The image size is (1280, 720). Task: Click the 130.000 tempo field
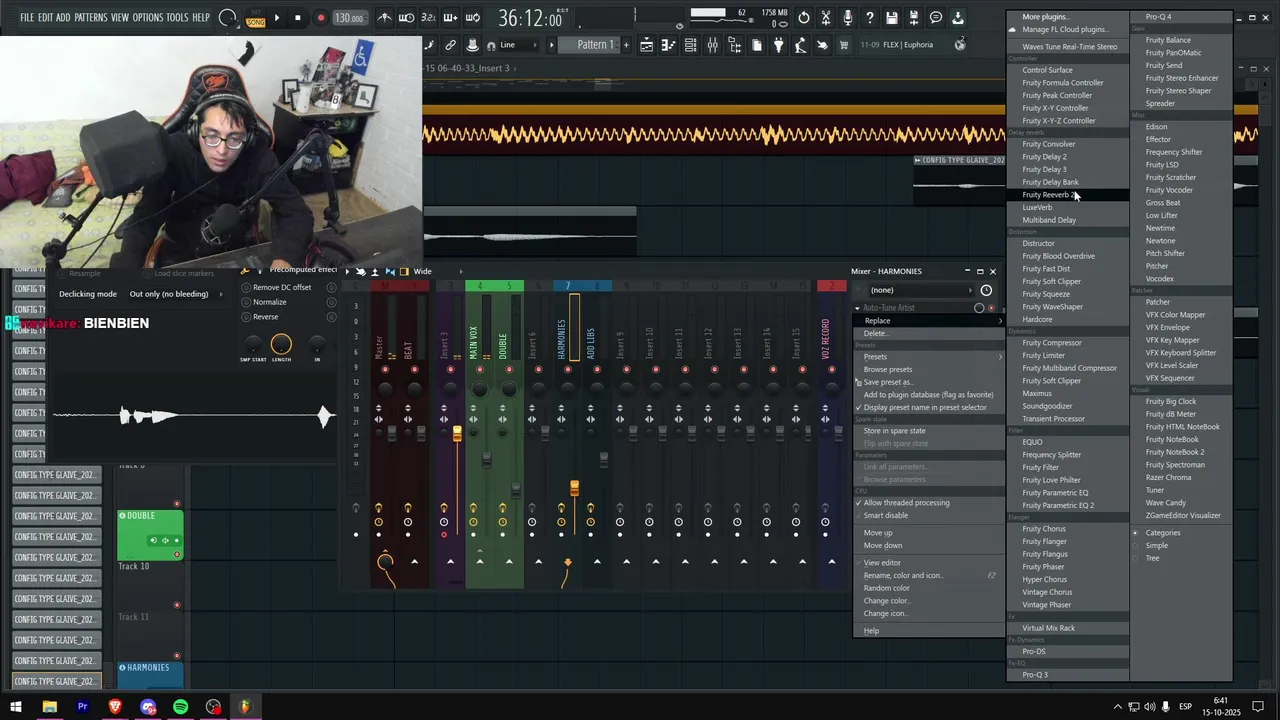point(349,18)
